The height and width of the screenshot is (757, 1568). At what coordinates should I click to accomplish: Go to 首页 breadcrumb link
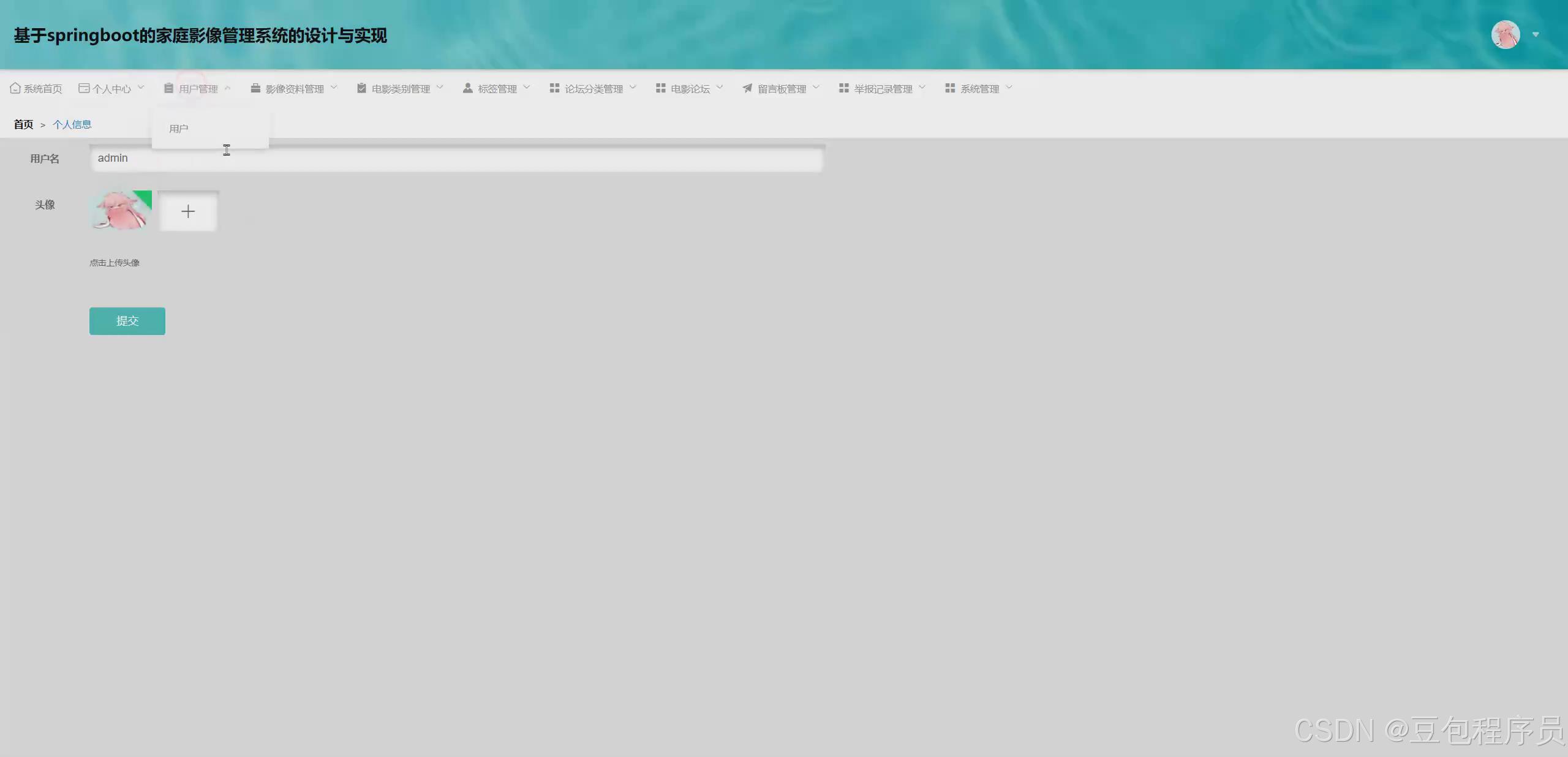[x=23, y=124]
